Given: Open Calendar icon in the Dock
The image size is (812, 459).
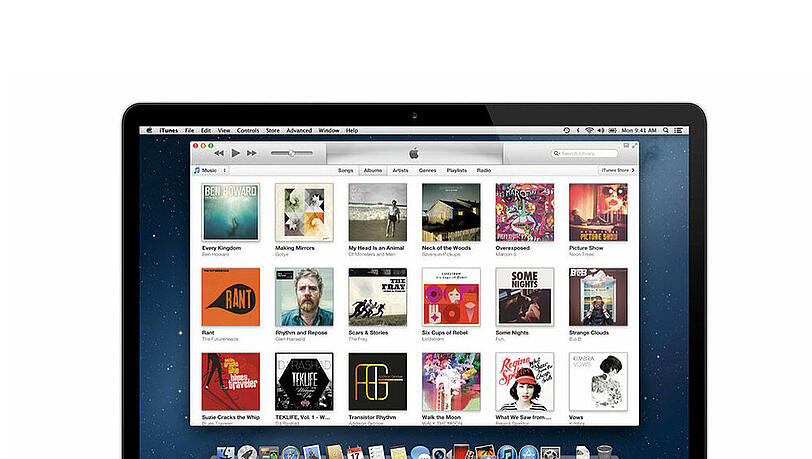Looking at the screenshot, I should pos(355,453).
